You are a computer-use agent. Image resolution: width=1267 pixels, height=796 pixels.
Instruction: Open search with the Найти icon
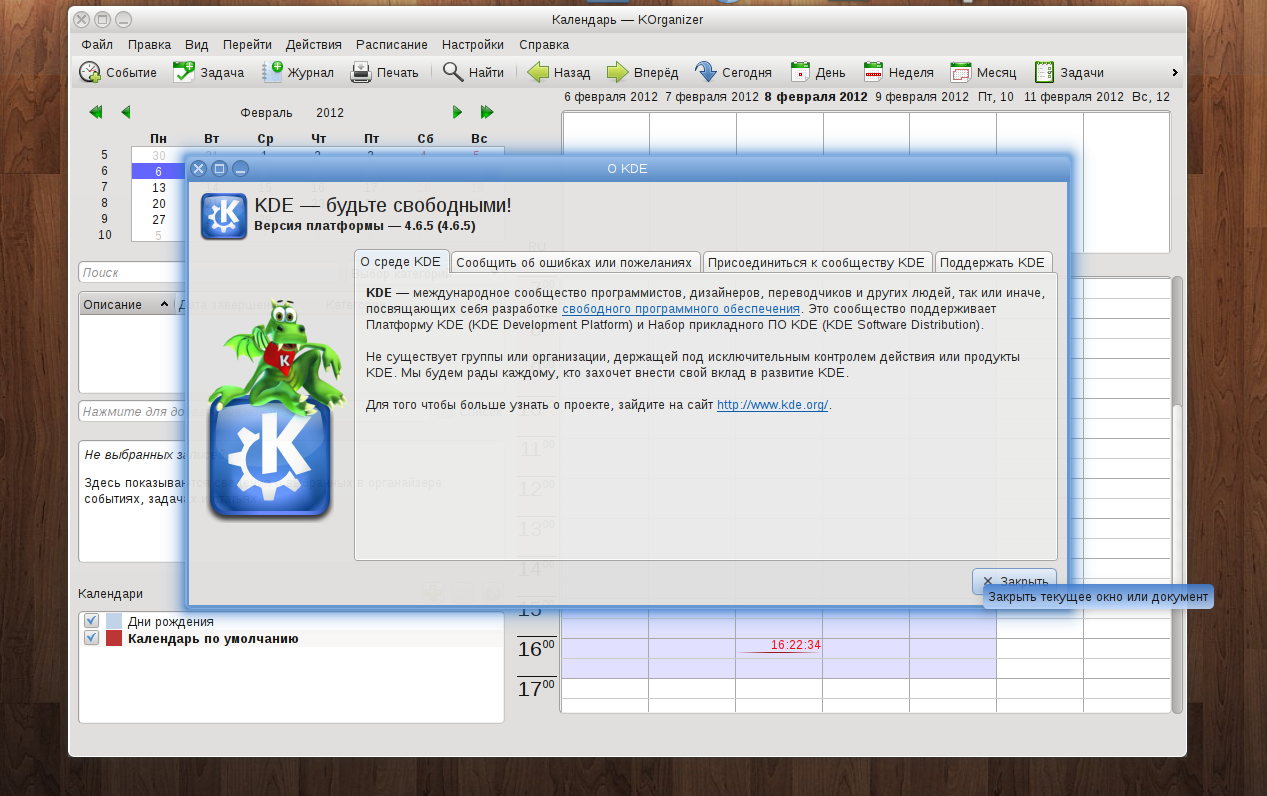click(x=453, y=72)
